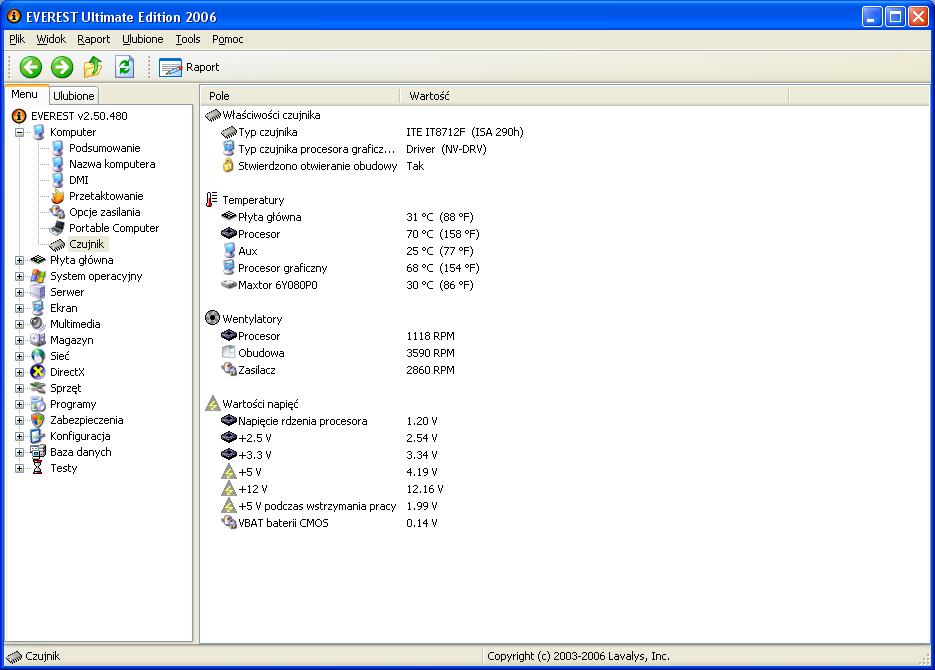Click the Baza danych database icon
This screenshot has width=935, height=670.
(38, 452)
